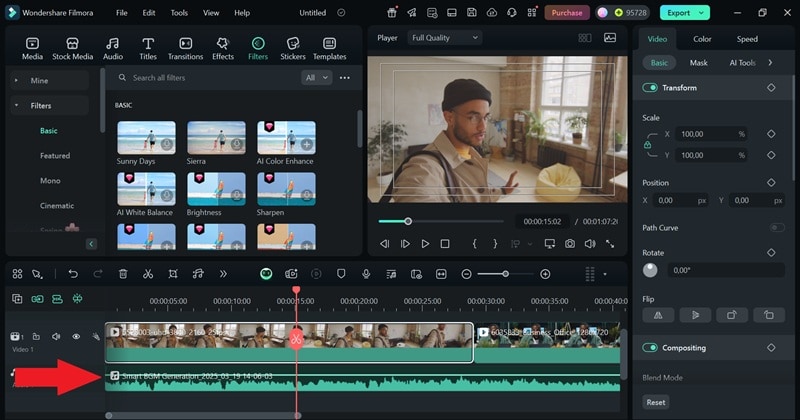The width and height of the screenshot is (800, 420).
Task: Open the Full Quality dropdown
Action: (444, 38)
